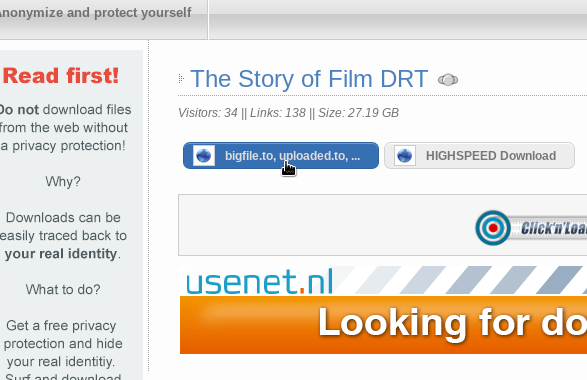The image size is (587, 380).
Task: Click the "bigfile.to, uploaded.to, ..." button
Action: point(281,155)
